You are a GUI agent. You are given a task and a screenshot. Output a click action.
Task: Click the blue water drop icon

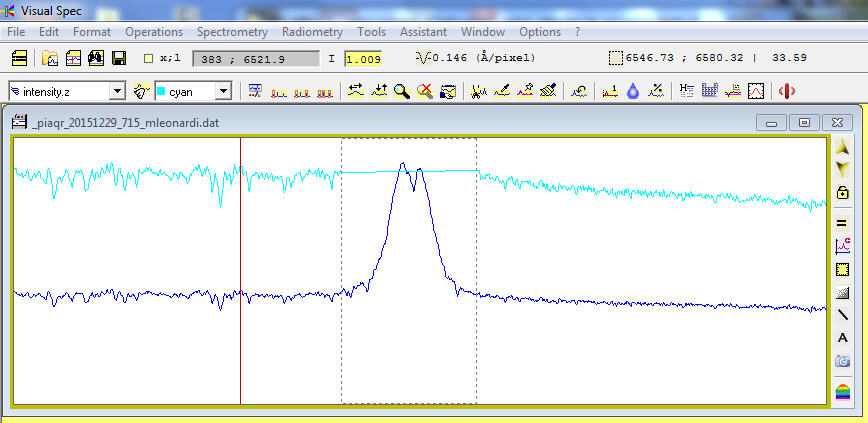coord(633,92)
